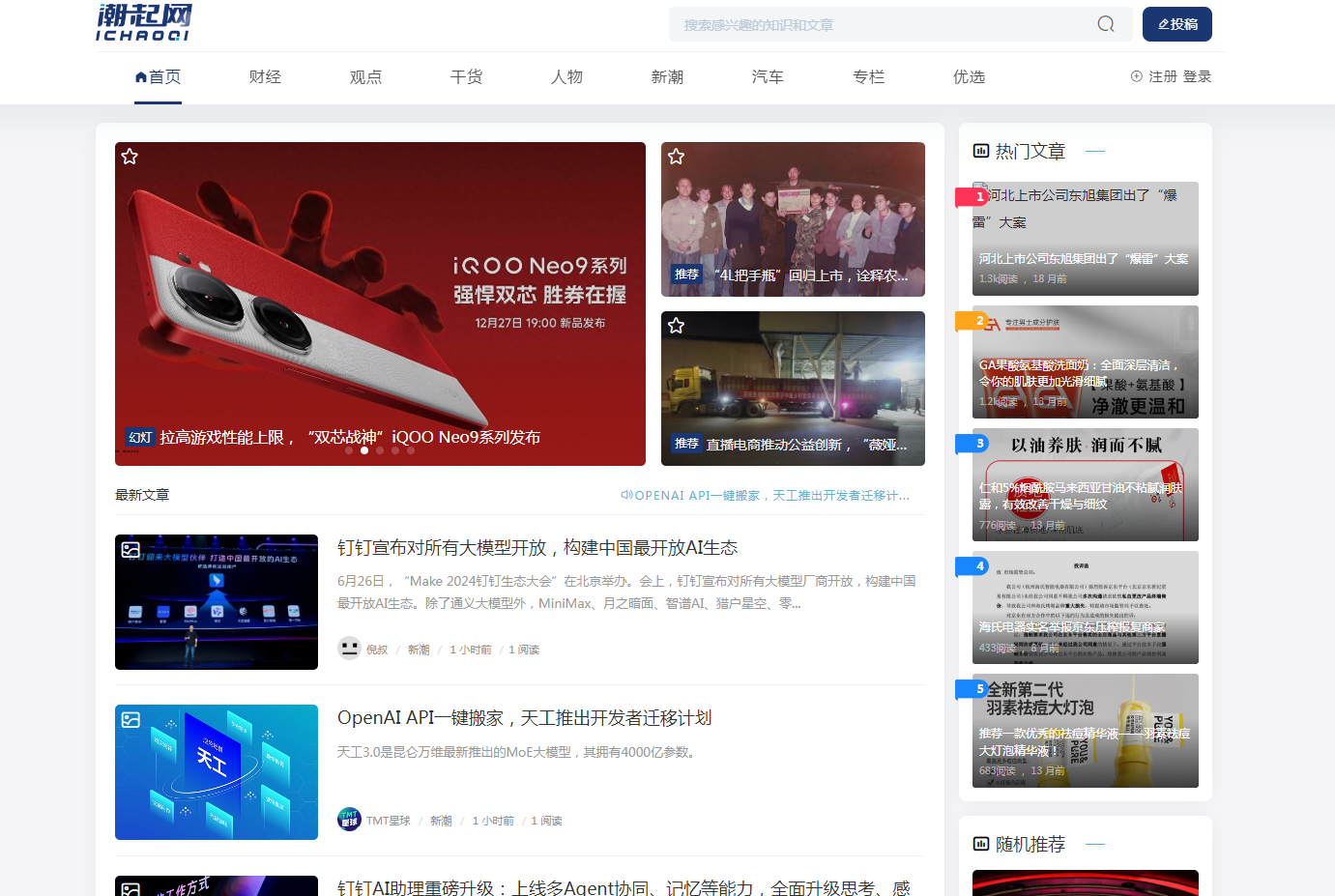Click the speaker announcement icon
This screenshot has height=896, width=1335.
626,495
